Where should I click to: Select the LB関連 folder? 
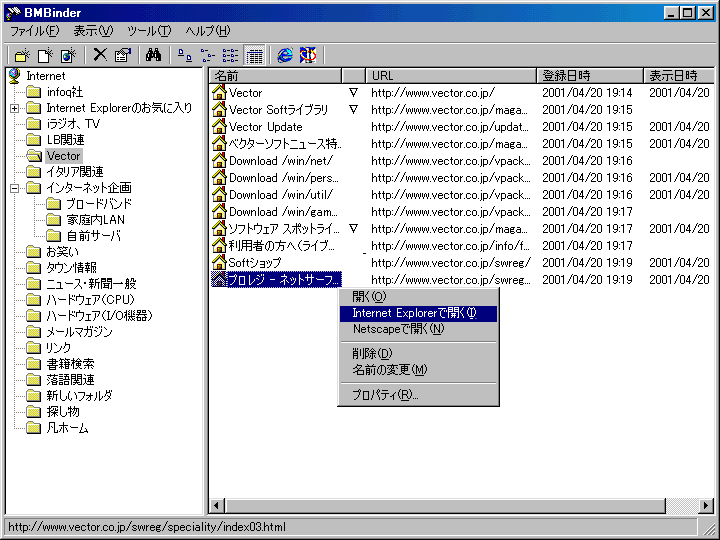point(65,140)
